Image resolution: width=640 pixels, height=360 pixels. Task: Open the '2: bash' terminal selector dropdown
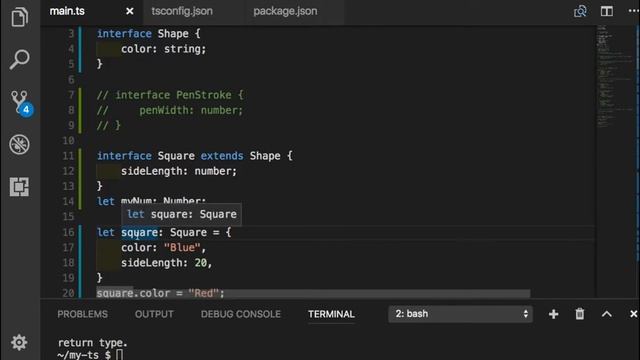click(460, 314)
